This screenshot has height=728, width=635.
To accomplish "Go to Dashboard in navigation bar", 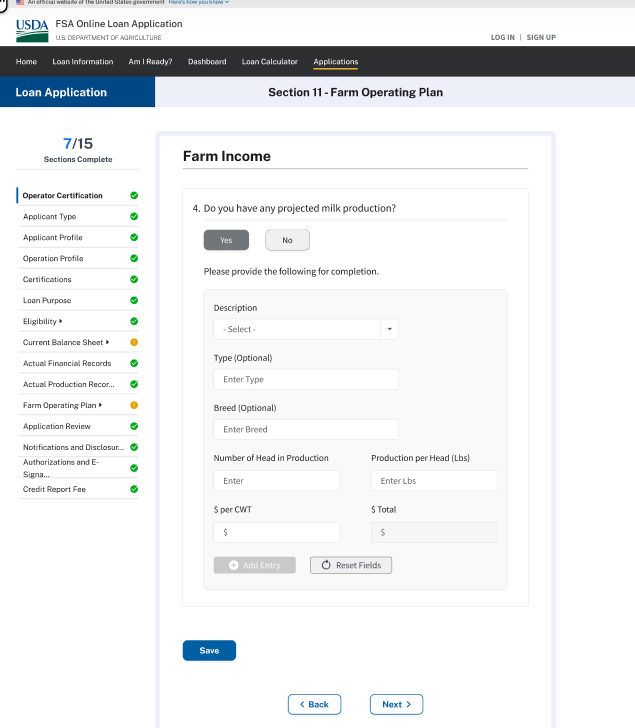I will pos(207,62).
